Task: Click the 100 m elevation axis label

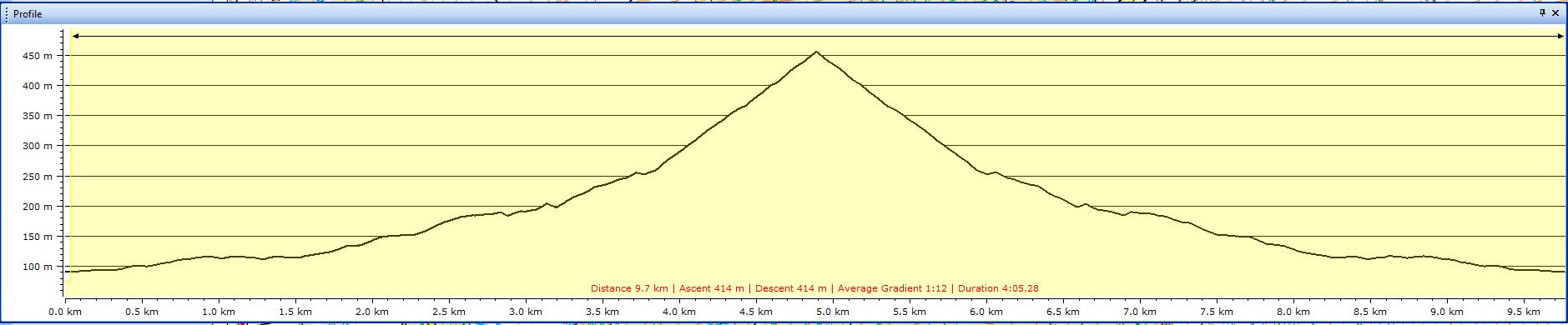Action: [37, 267]
